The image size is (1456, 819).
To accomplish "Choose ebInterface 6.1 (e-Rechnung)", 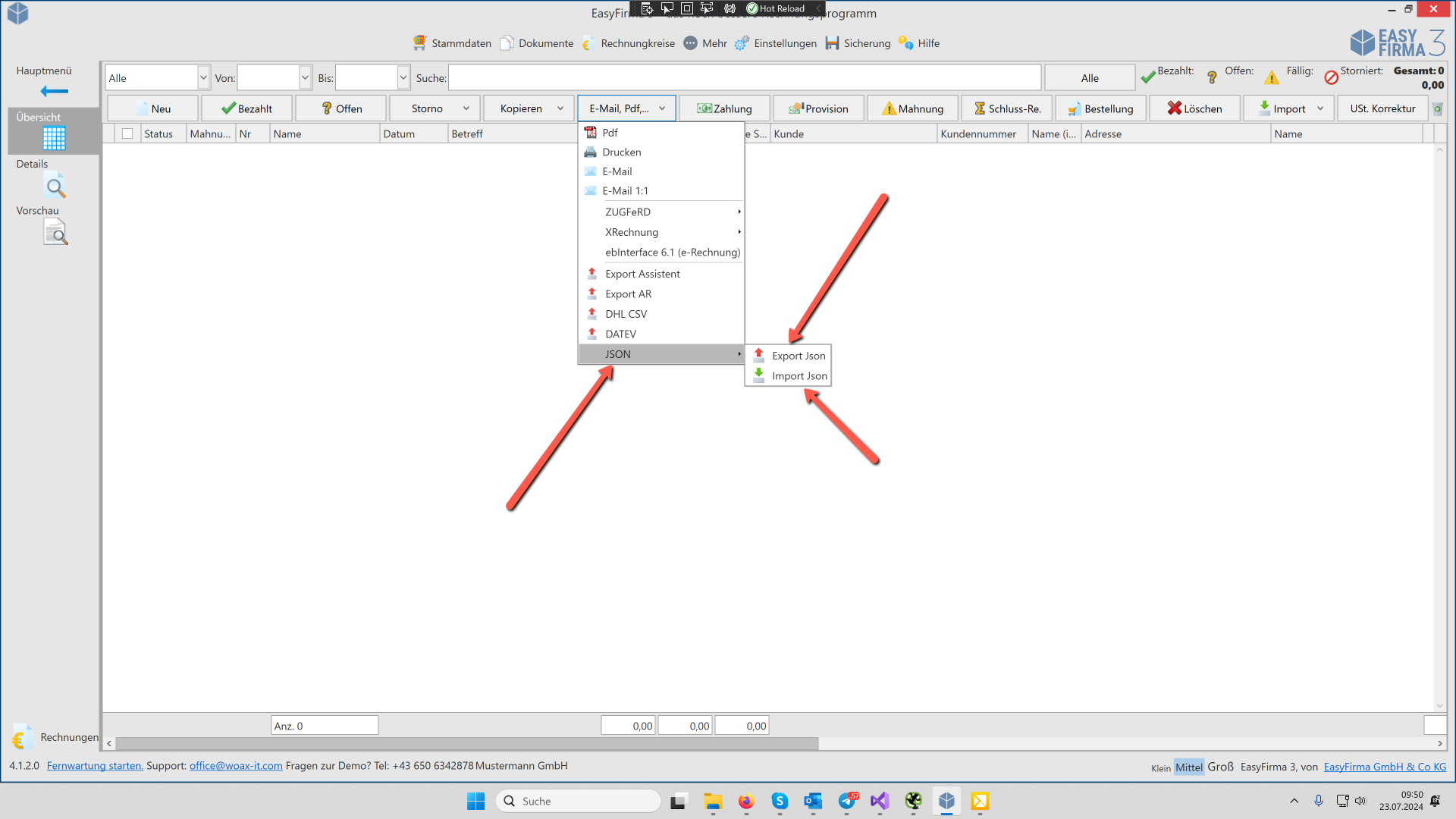I will tap(661, 252).
